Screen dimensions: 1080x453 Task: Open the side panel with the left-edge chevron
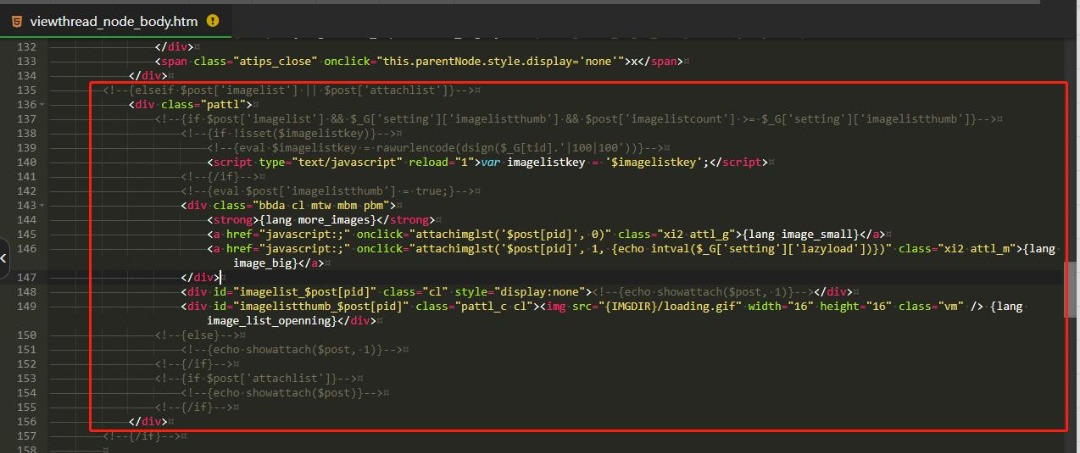(x=4, y=258)
